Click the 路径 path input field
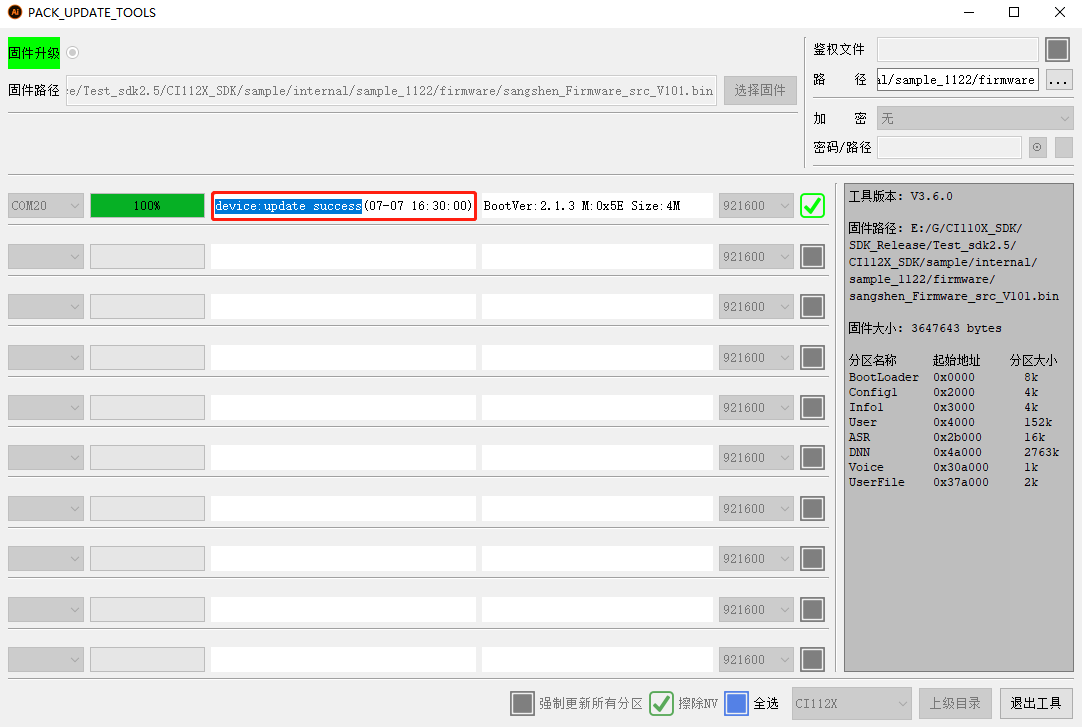1082x727 pixels. point(957,80)
